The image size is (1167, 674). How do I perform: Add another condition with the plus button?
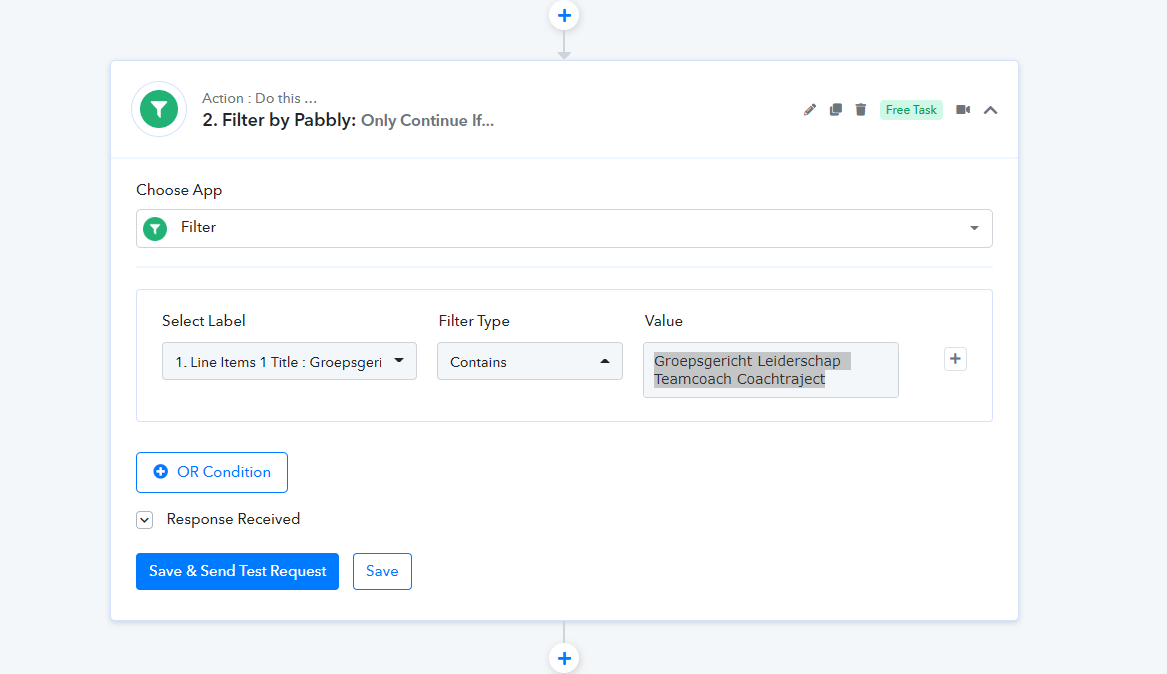956,359
